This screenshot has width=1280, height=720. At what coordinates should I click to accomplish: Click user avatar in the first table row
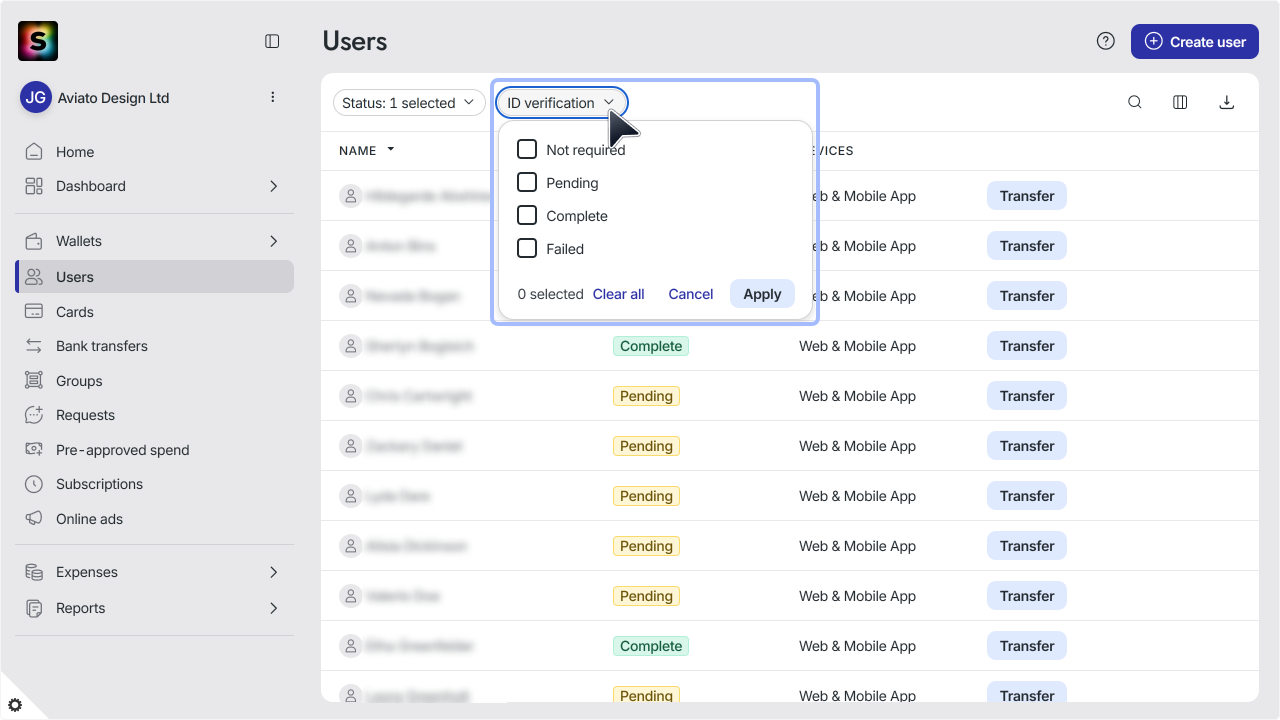(350, 196)
